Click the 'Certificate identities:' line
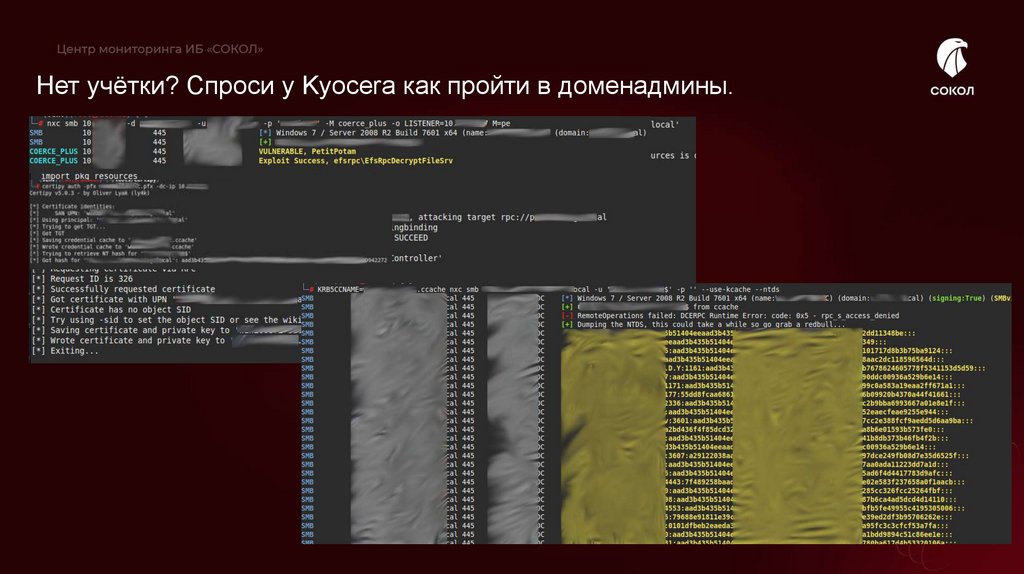This screenshot has height=574, width=1024. click(73, 206)
